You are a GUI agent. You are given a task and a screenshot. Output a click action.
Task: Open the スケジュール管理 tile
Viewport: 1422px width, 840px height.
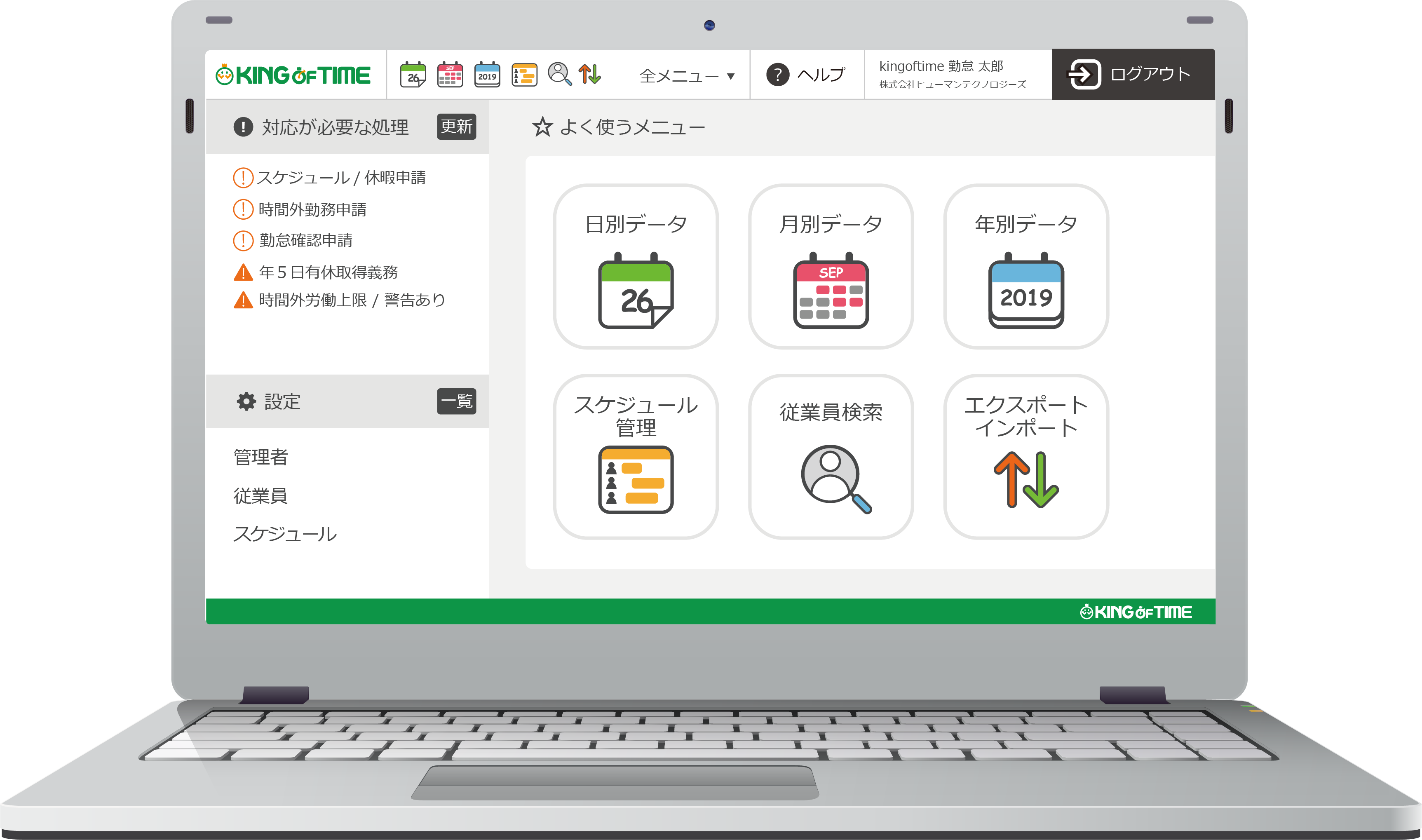pyautogui.click(x=636, y=457)
